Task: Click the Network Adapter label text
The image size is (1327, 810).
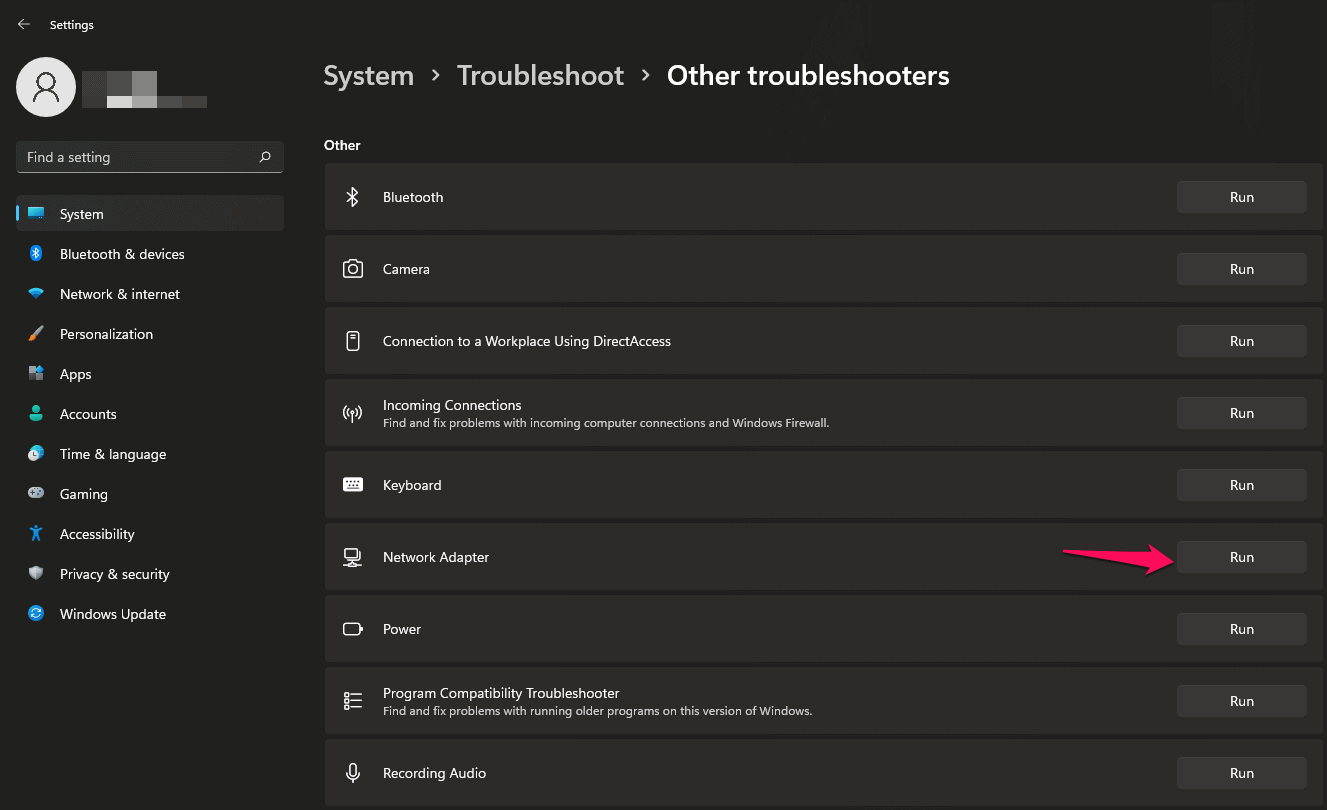Action: (x=436, y=557)
